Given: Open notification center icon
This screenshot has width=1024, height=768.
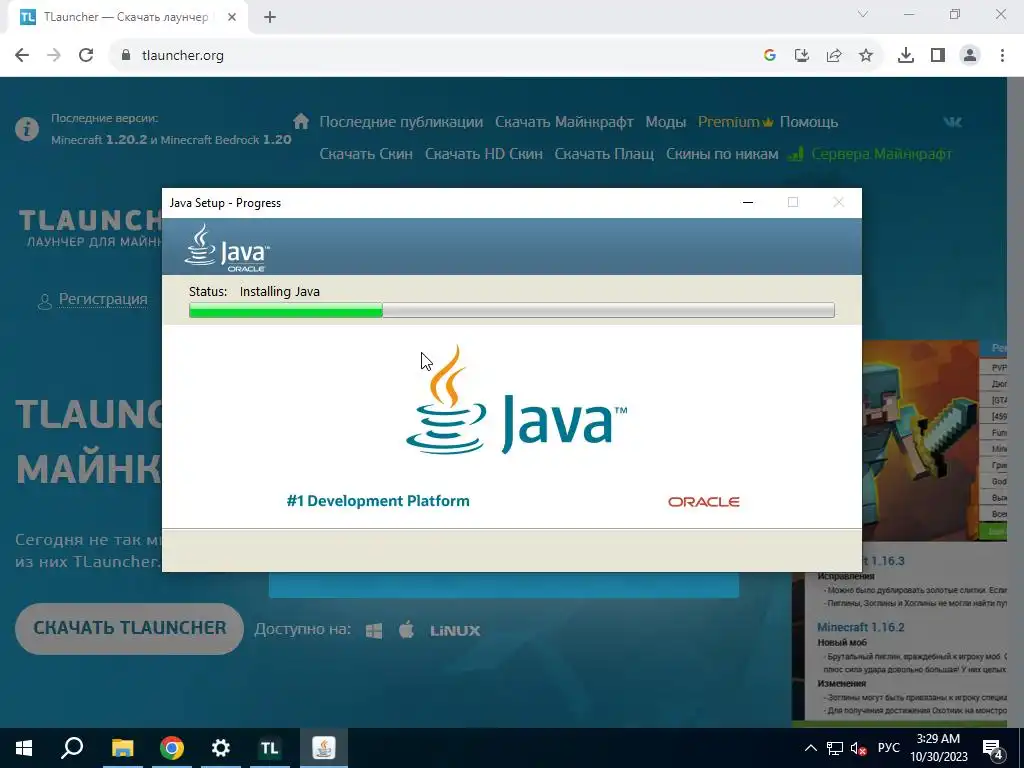Looking at the screenshot, I should [x=993, y=749].
